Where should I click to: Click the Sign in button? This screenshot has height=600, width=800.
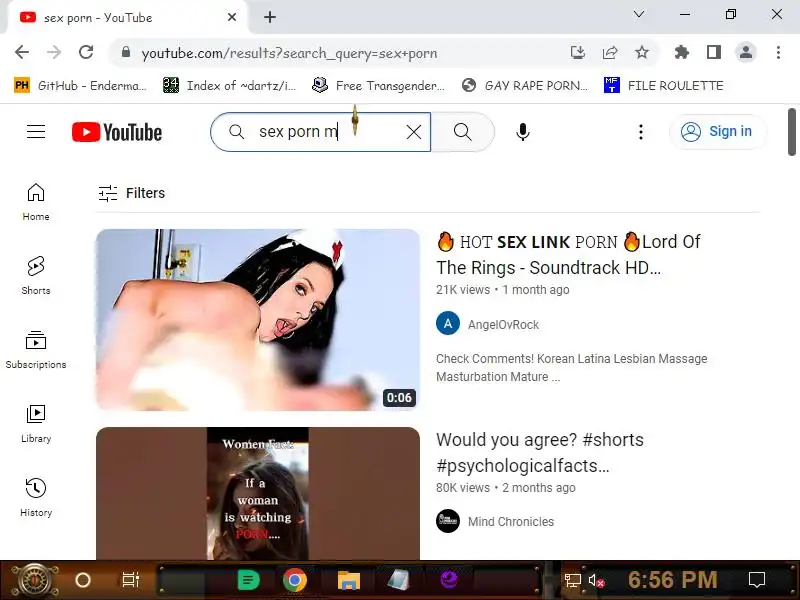coord(717,132)
